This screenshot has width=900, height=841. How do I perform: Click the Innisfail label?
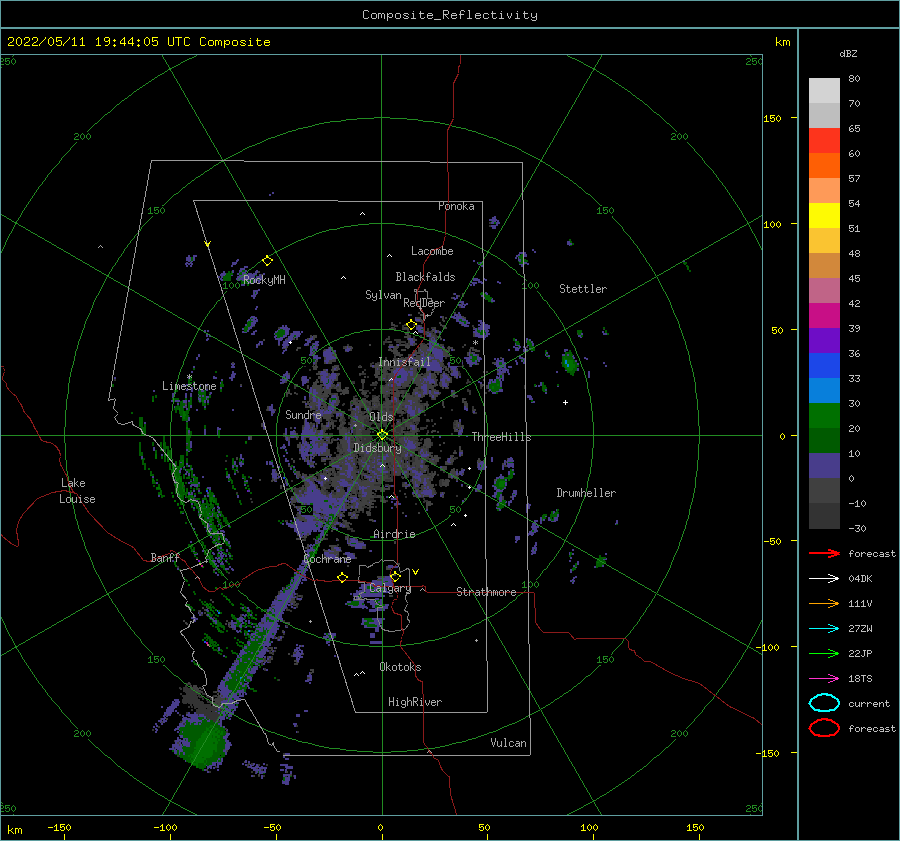pos(404,362)
